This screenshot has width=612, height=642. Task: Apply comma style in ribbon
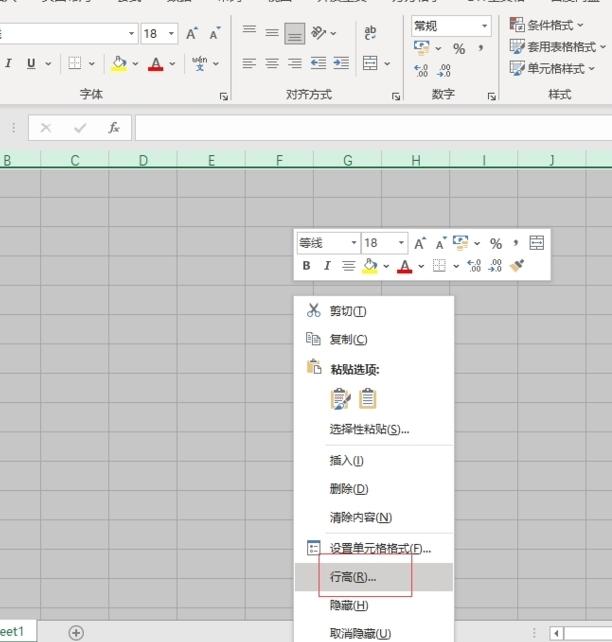(x=481, y=49)
